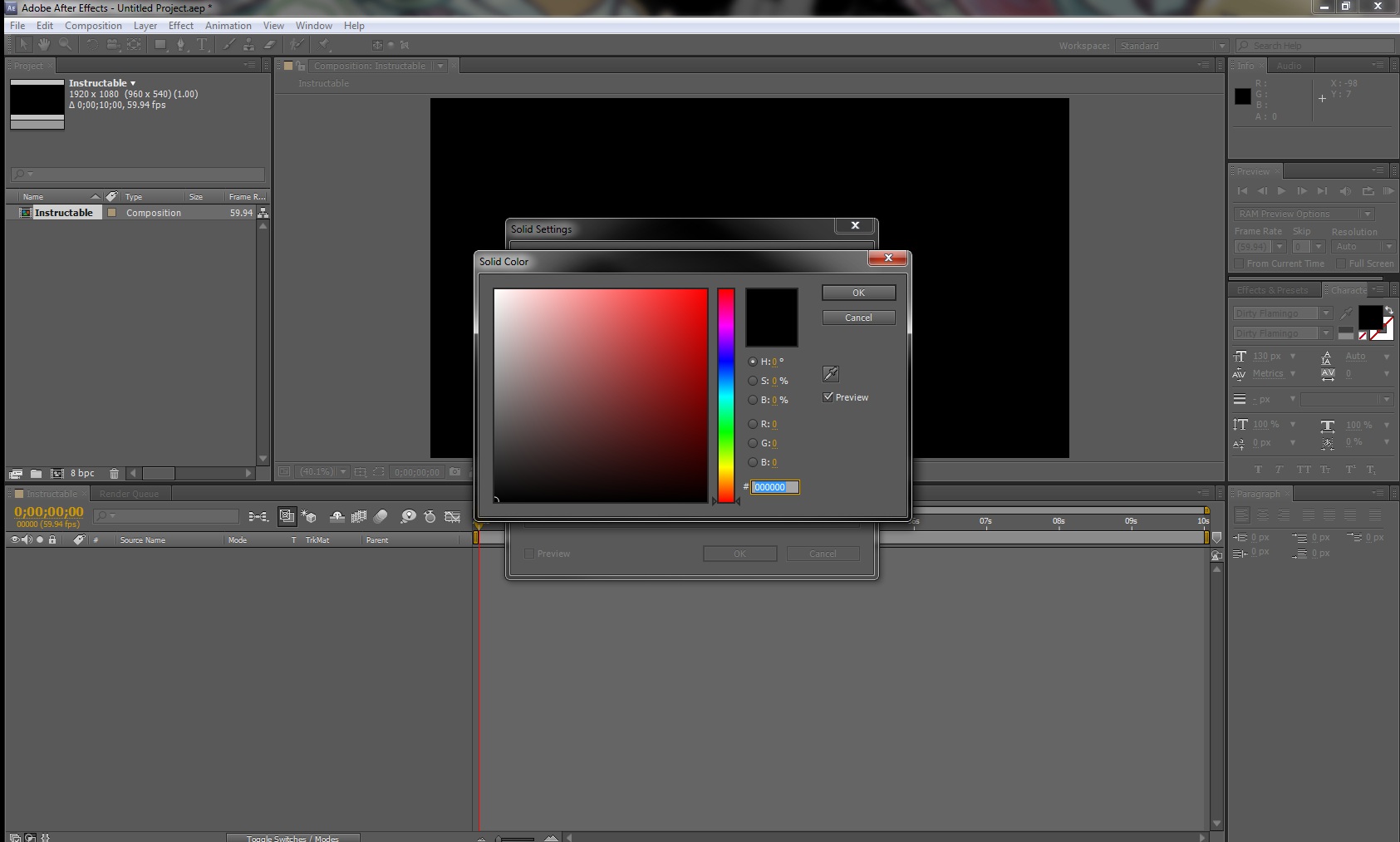Create a new composition from Project panel

[x=56, y=474]
